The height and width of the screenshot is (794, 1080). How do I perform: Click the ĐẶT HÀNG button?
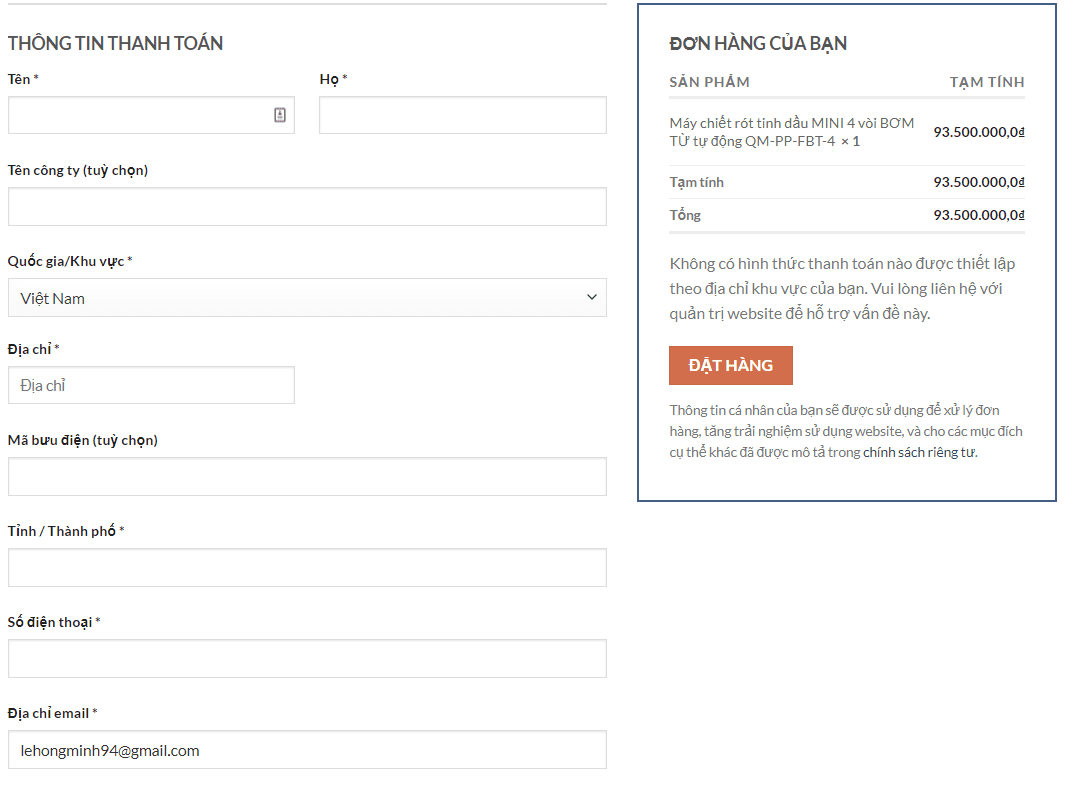point(730,365)
